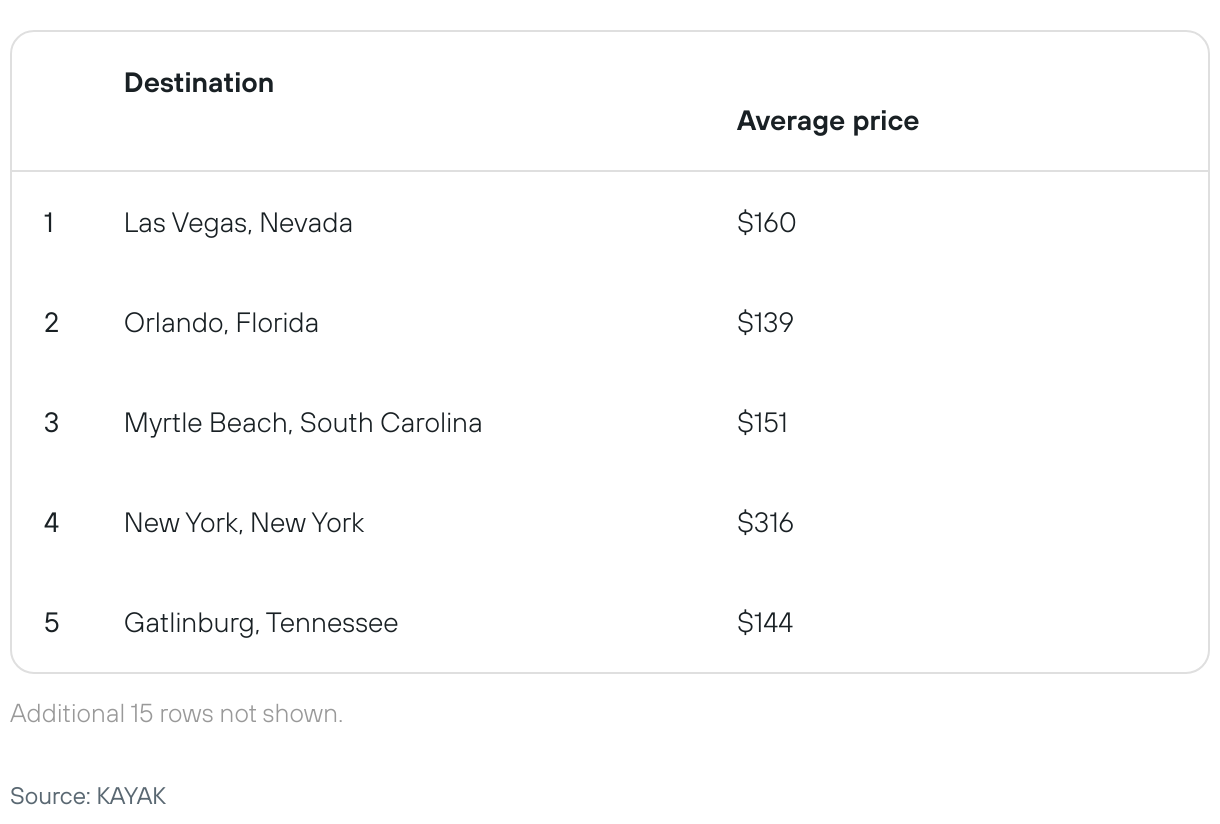This screenshot has height=824, width=1220.
Task: Click rank number 1
Action: (49, 222)
